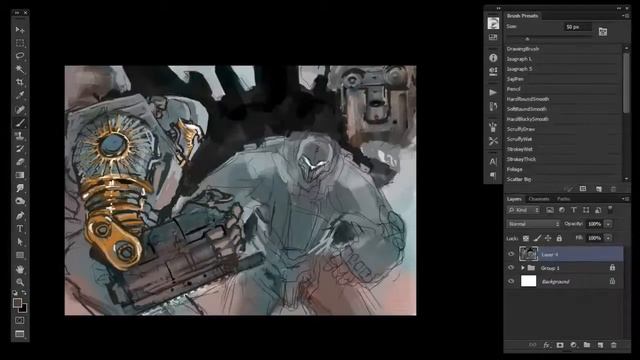
Task: Select the Eyedropper tool
Action: tap(20, 96)
